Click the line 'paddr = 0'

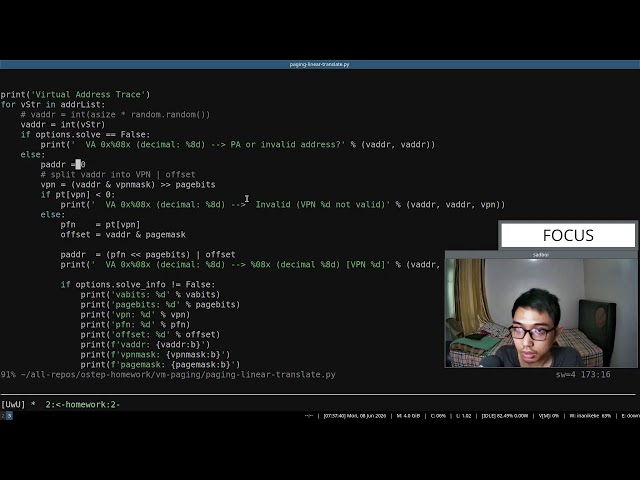point(63,164)
